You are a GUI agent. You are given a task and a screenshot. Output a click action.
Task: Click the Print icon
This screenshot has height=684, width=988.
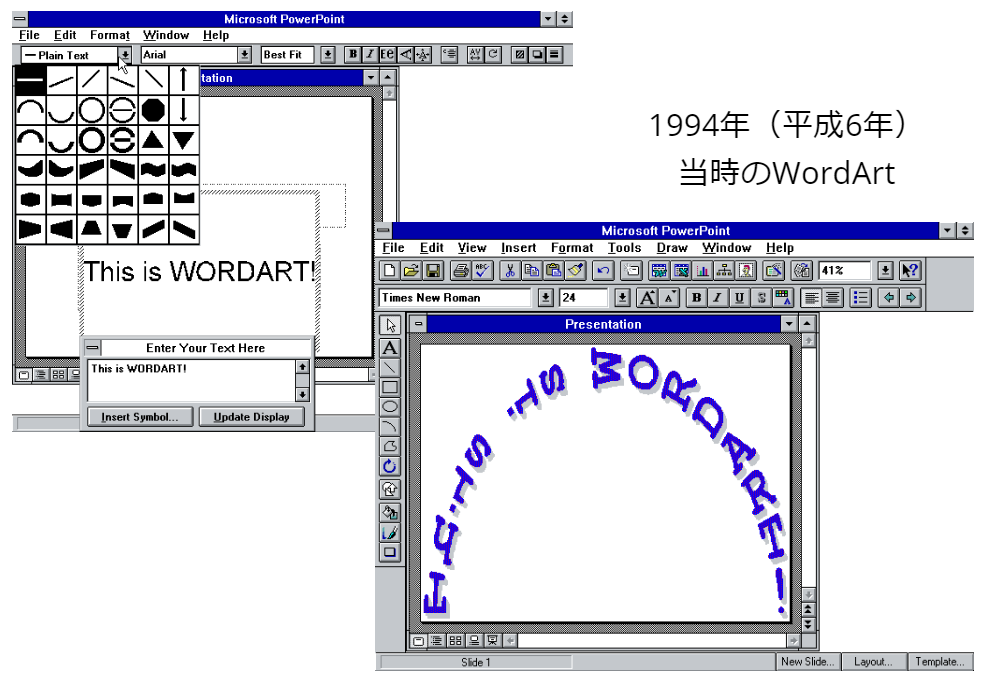coord(461,271)
